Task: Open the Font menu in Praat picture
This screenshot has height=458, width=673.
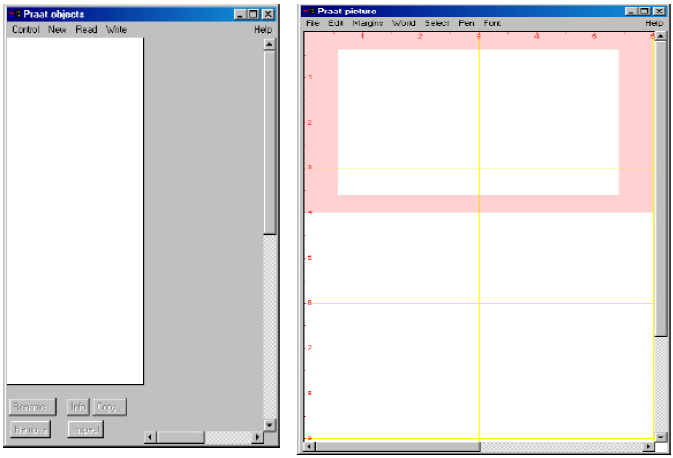Action: [492, 22]
